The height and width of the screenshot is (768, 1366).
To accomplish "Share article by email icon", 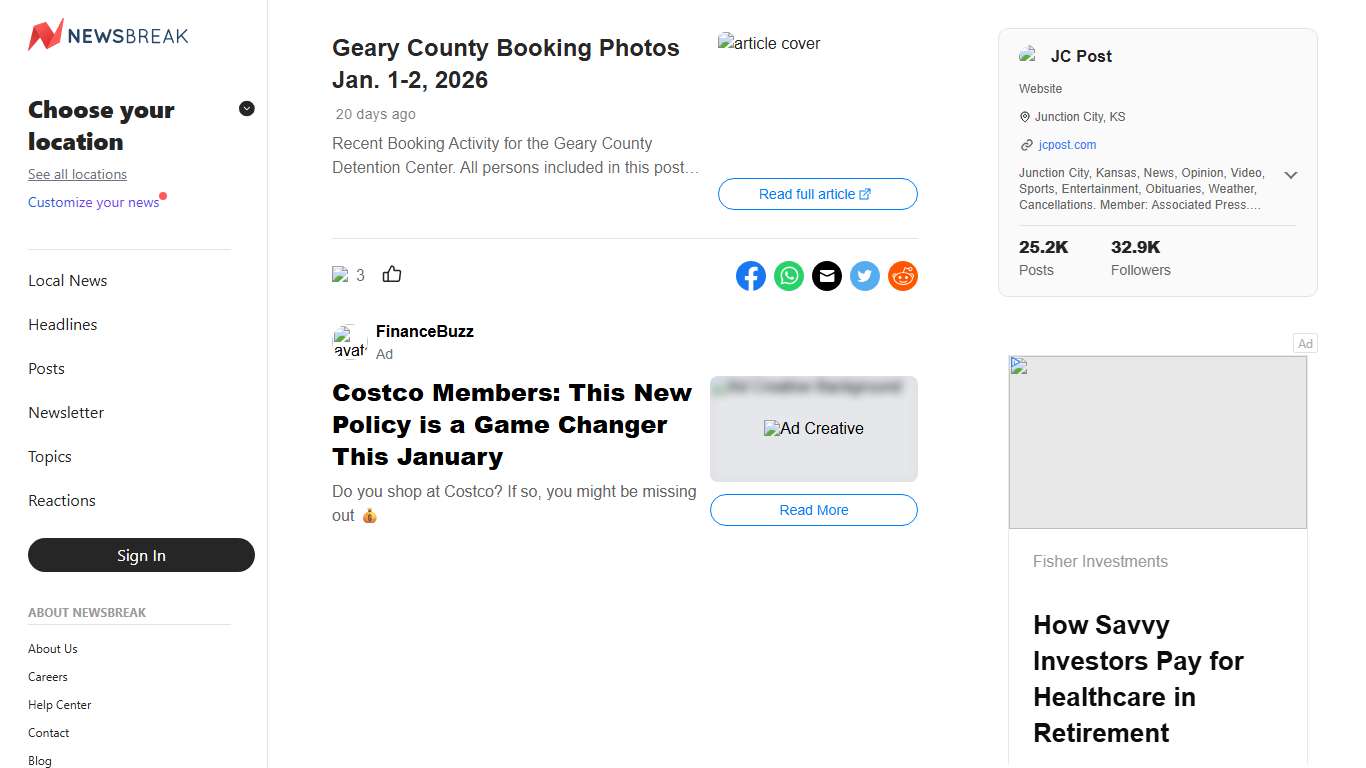I will click(x=827, y=276).
